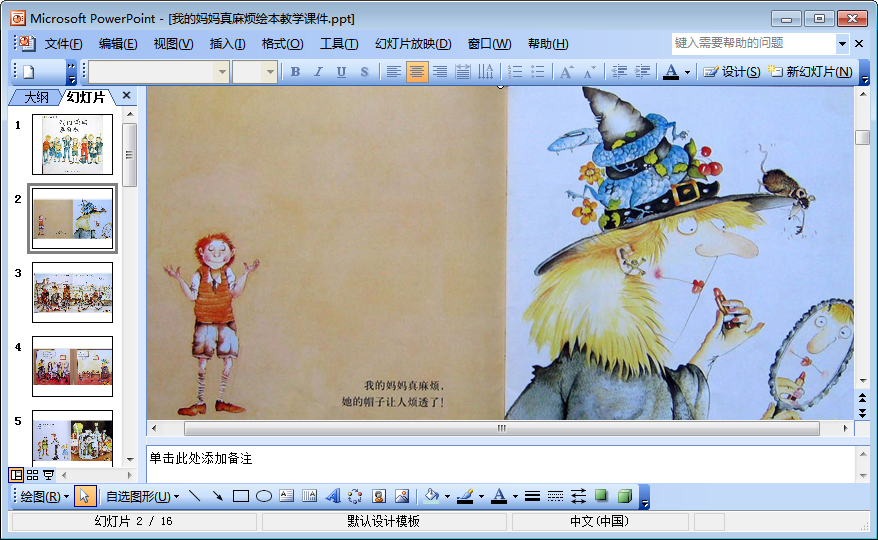Open fill color dropdown arrow
The width and height of the screenshot is (878, 540).
[447, 497]
